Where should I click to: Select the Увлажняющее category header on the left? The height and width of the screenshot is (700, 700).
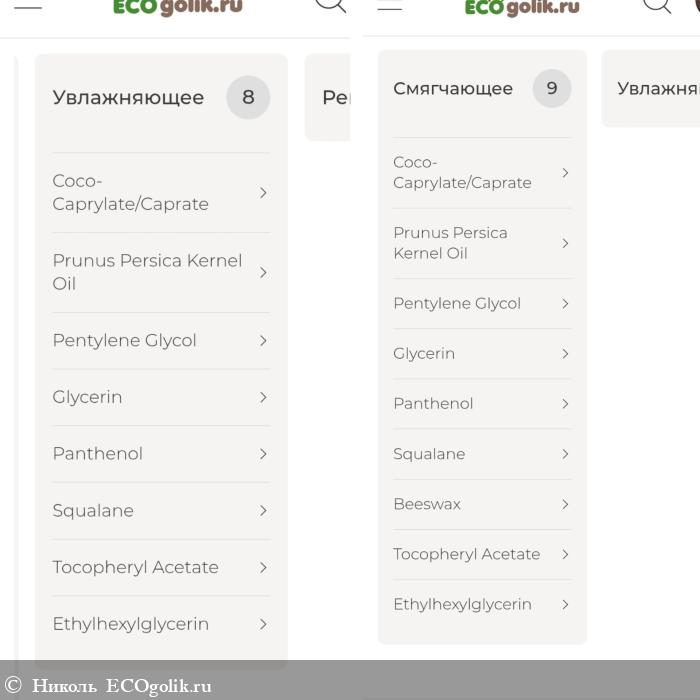click(128, 97)
